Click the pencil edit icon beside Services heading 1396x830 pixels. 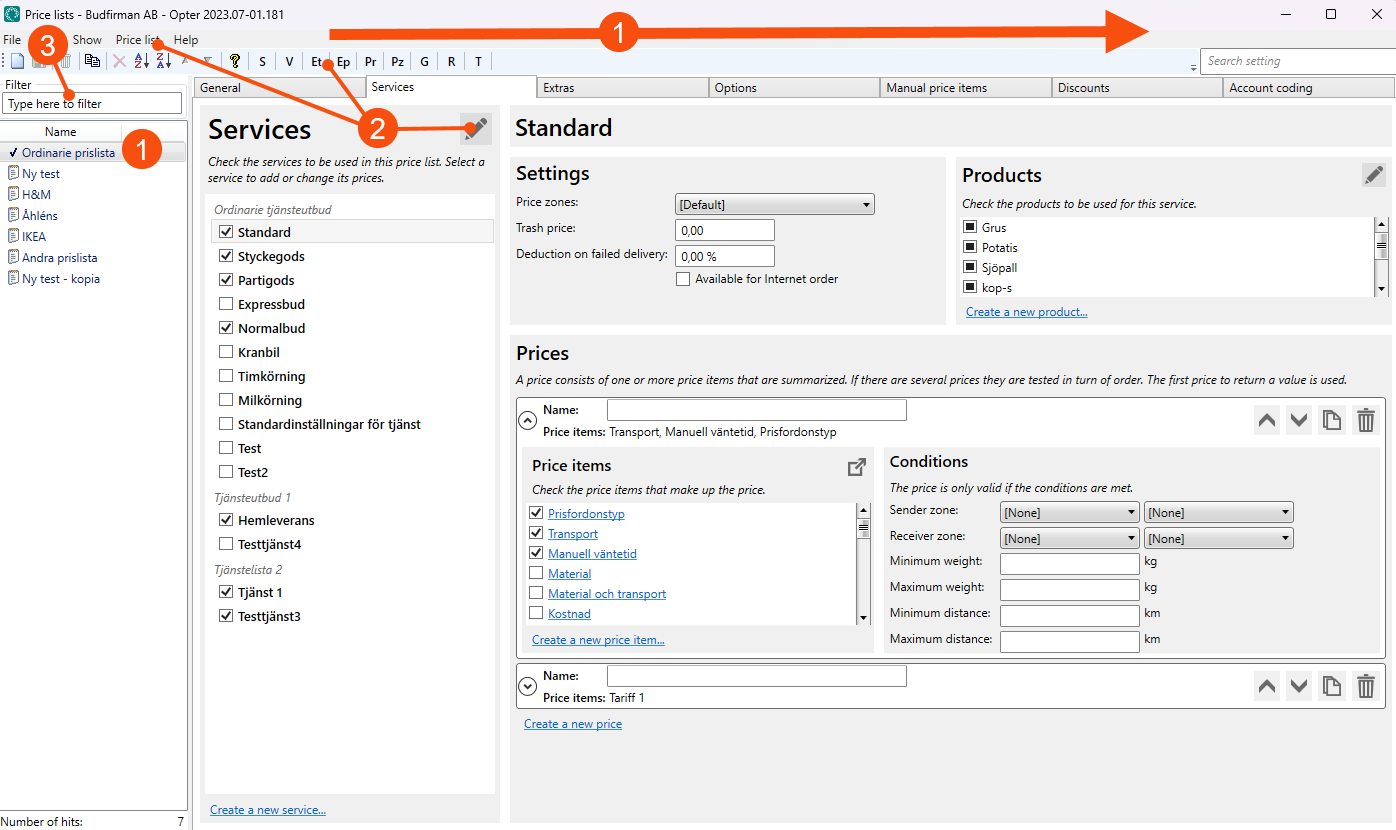476,128
